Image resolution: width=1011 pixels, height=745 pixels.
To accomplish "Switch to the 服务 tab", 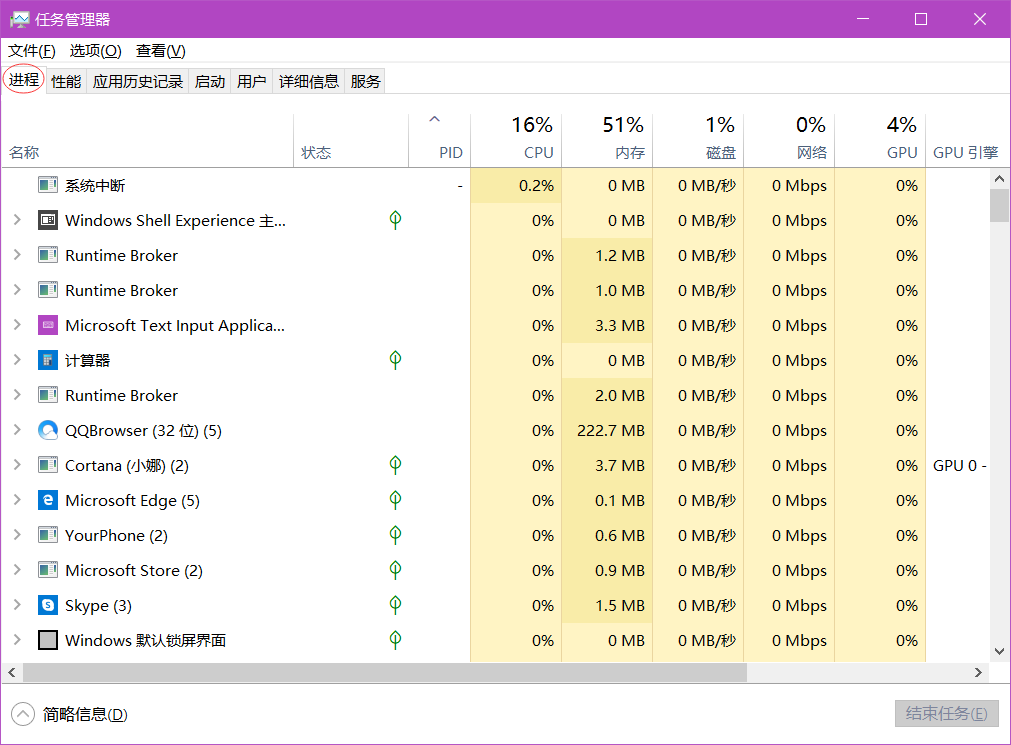I will pos(365,81).
